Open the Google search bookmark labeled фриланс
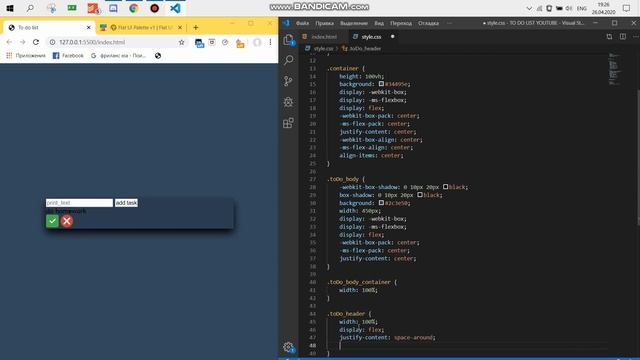This screenshot has width=640, height=360. point(118,56)
